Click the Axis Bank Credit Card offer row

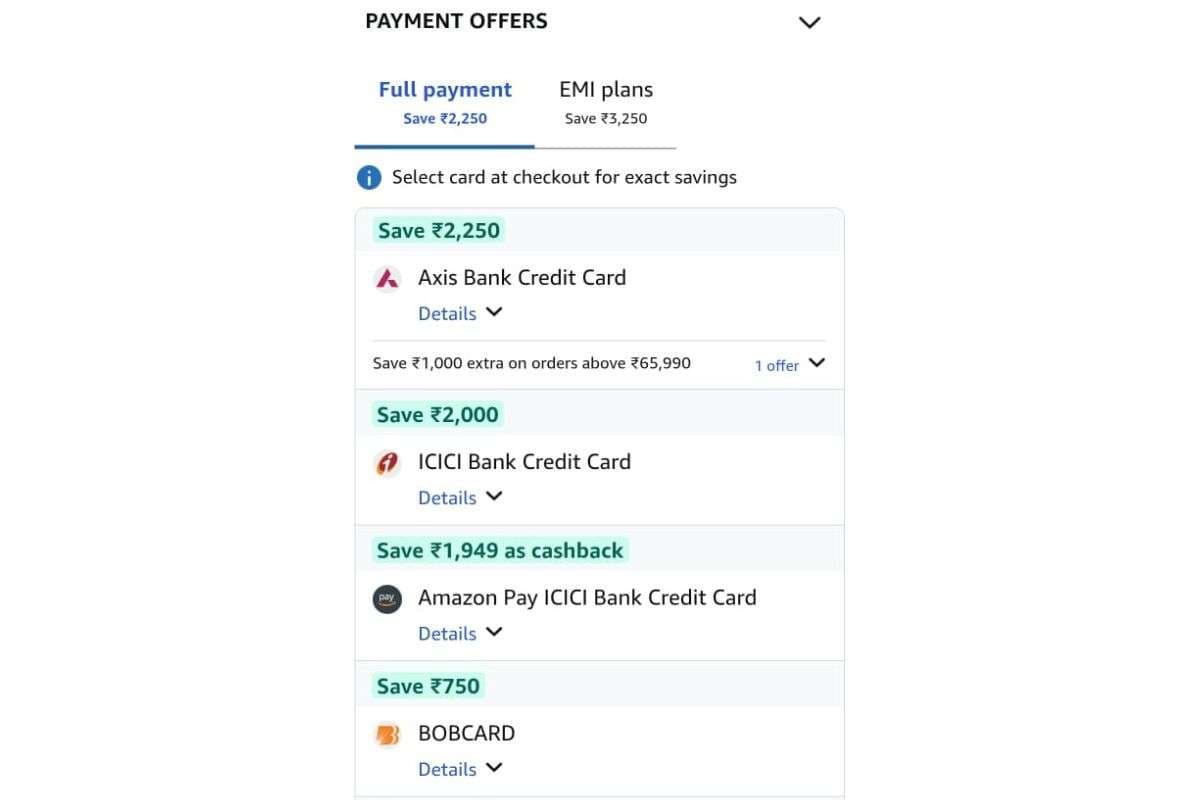pyautogui.click(x=521, y=278)
